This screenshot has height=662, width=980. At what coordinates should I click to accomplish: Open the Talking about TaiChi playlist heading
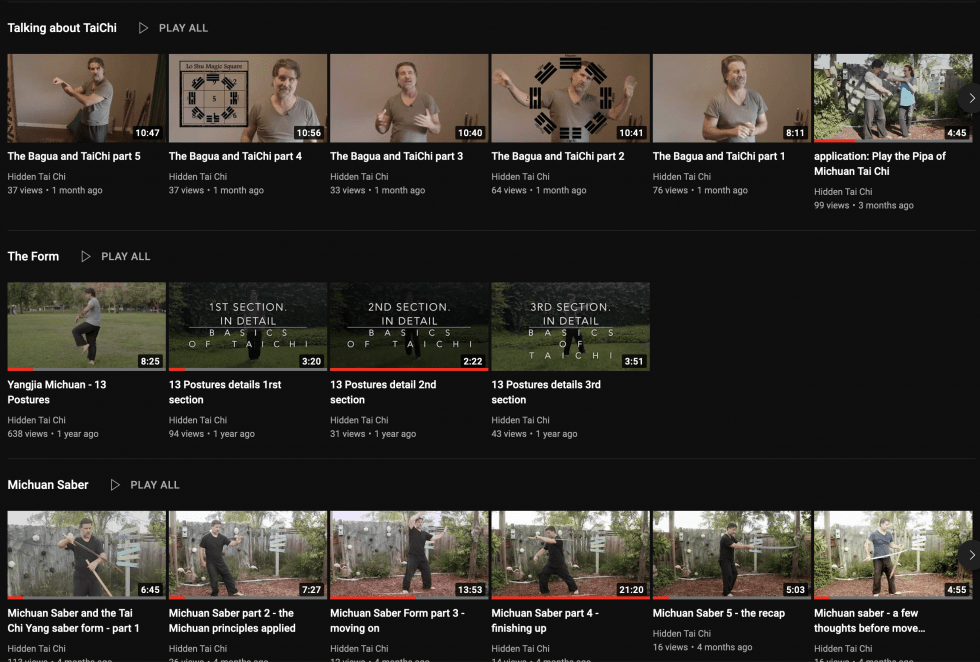(62, 28)
